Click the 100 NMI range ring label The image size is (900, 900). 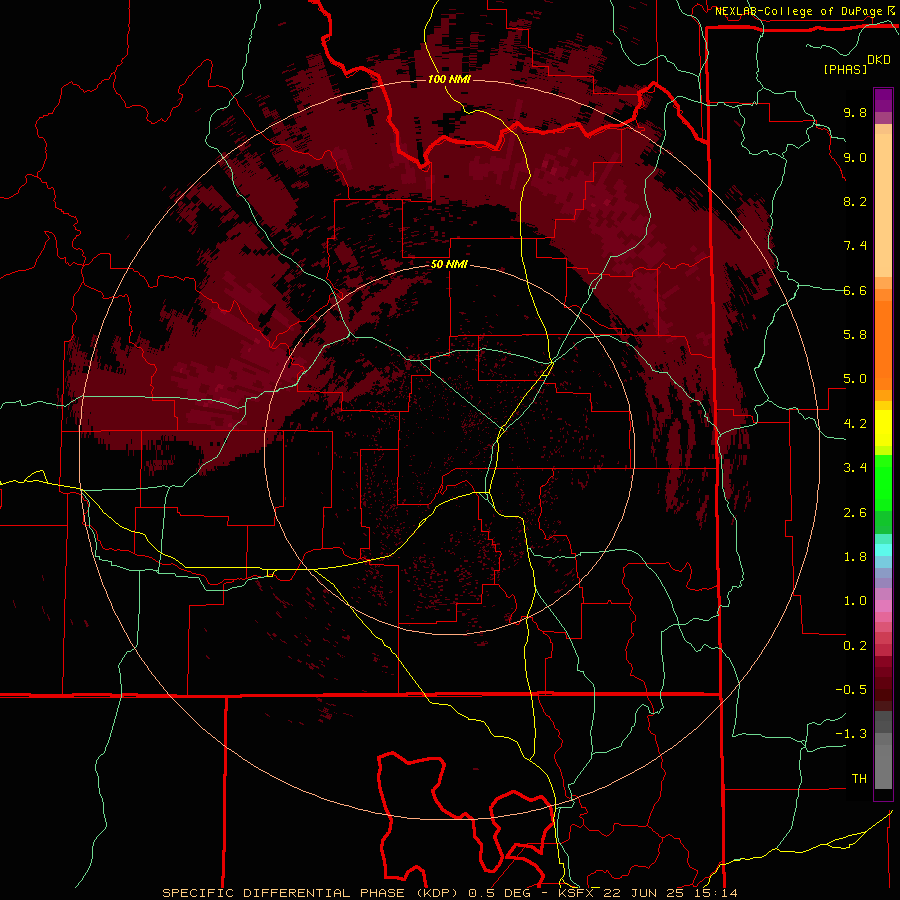pyautogui.click(x=449, y=79)
